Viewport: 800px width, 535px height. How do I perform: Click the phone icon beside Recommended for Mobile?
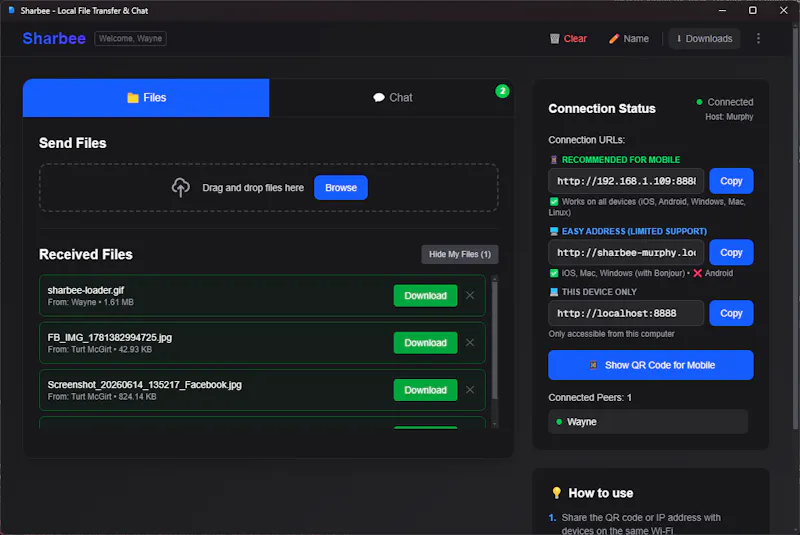pyautogui.click(x=554, y=160)
